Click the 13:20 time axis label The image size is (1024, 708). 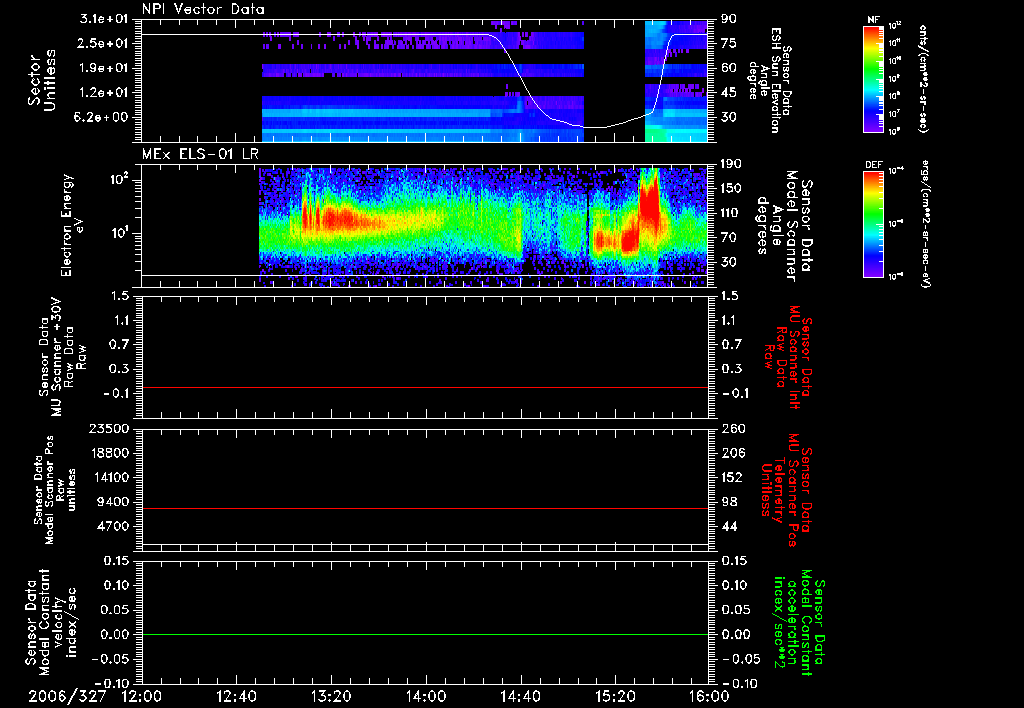point(331,696)
